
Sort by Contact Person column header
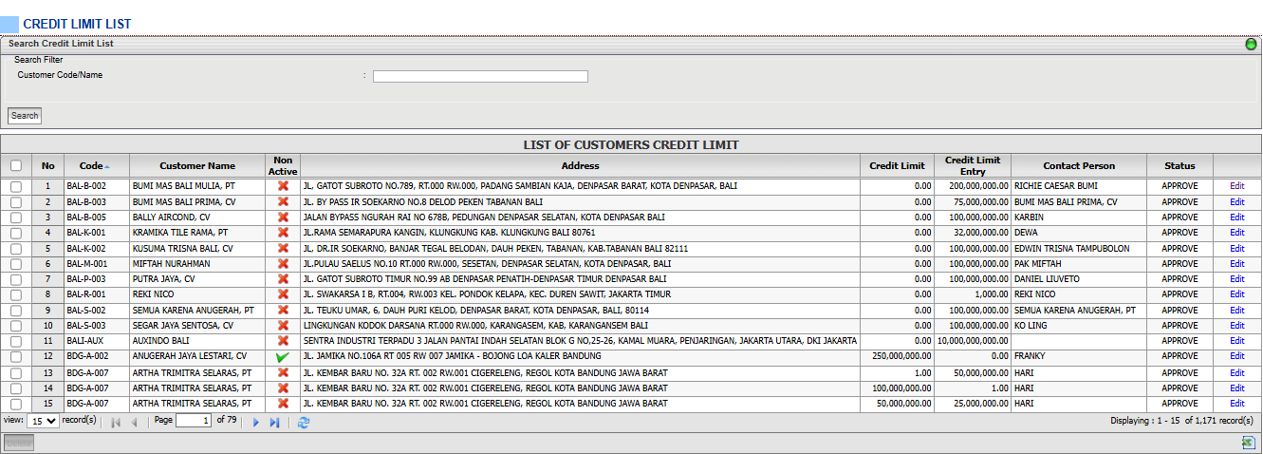1079,166
